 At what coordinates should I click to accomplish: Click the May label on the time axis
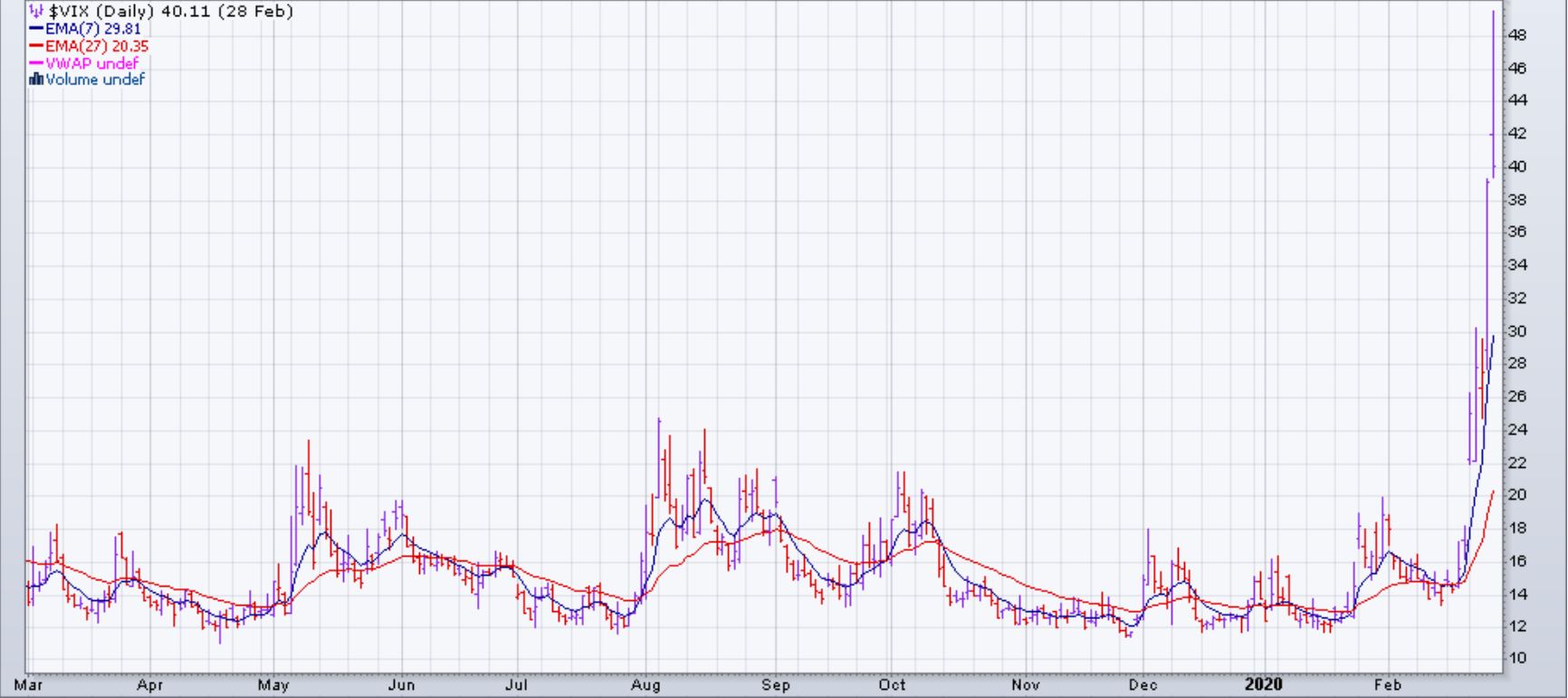pyautogui.click(x=273, y=685)
